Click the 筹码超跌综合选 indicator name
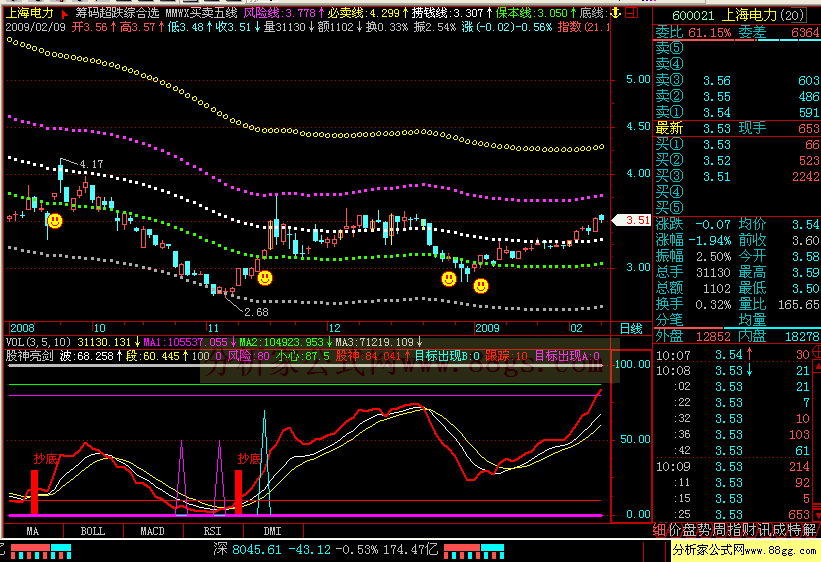The width and height of the screenshot is (821, 562). [x=117, y=13]
